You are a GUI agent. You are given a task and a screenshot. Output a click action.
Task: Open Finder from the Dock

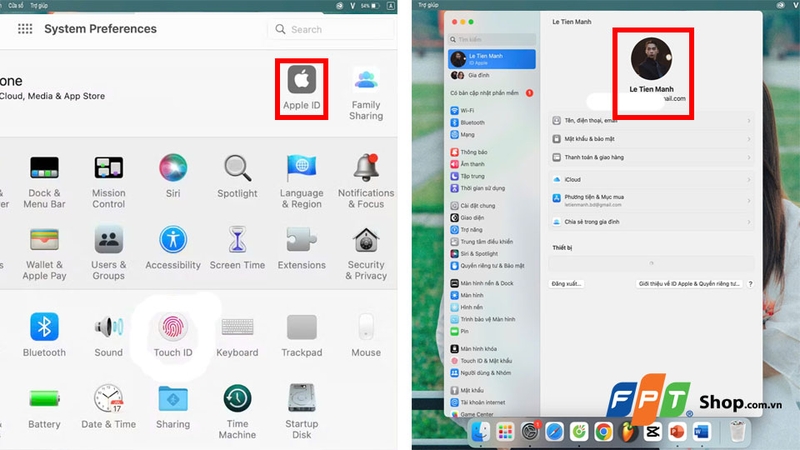point(480,432)
